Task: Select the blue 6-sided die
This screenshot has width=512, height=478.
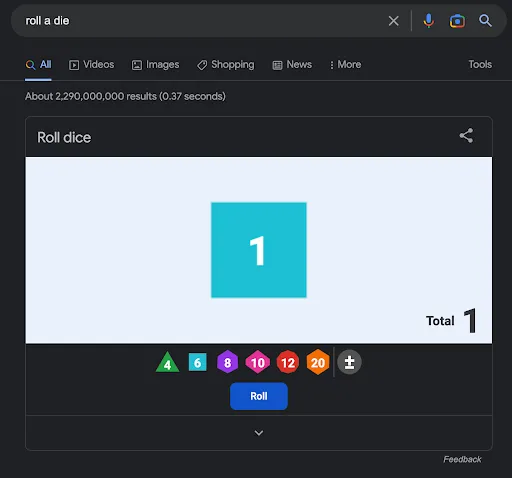Action: click(x=198, y=362)
